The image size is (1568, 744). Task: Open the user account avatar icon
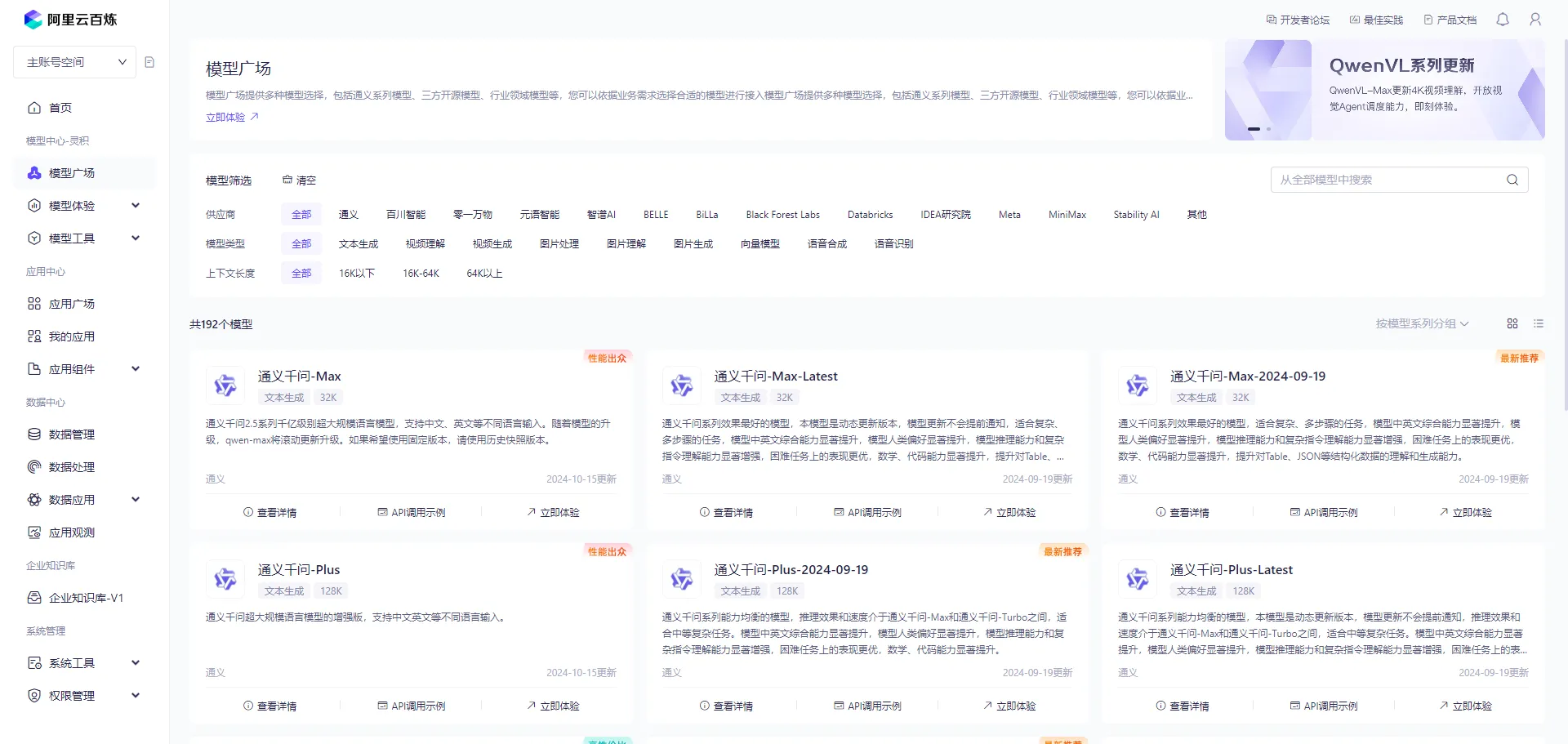point(1535,20)
